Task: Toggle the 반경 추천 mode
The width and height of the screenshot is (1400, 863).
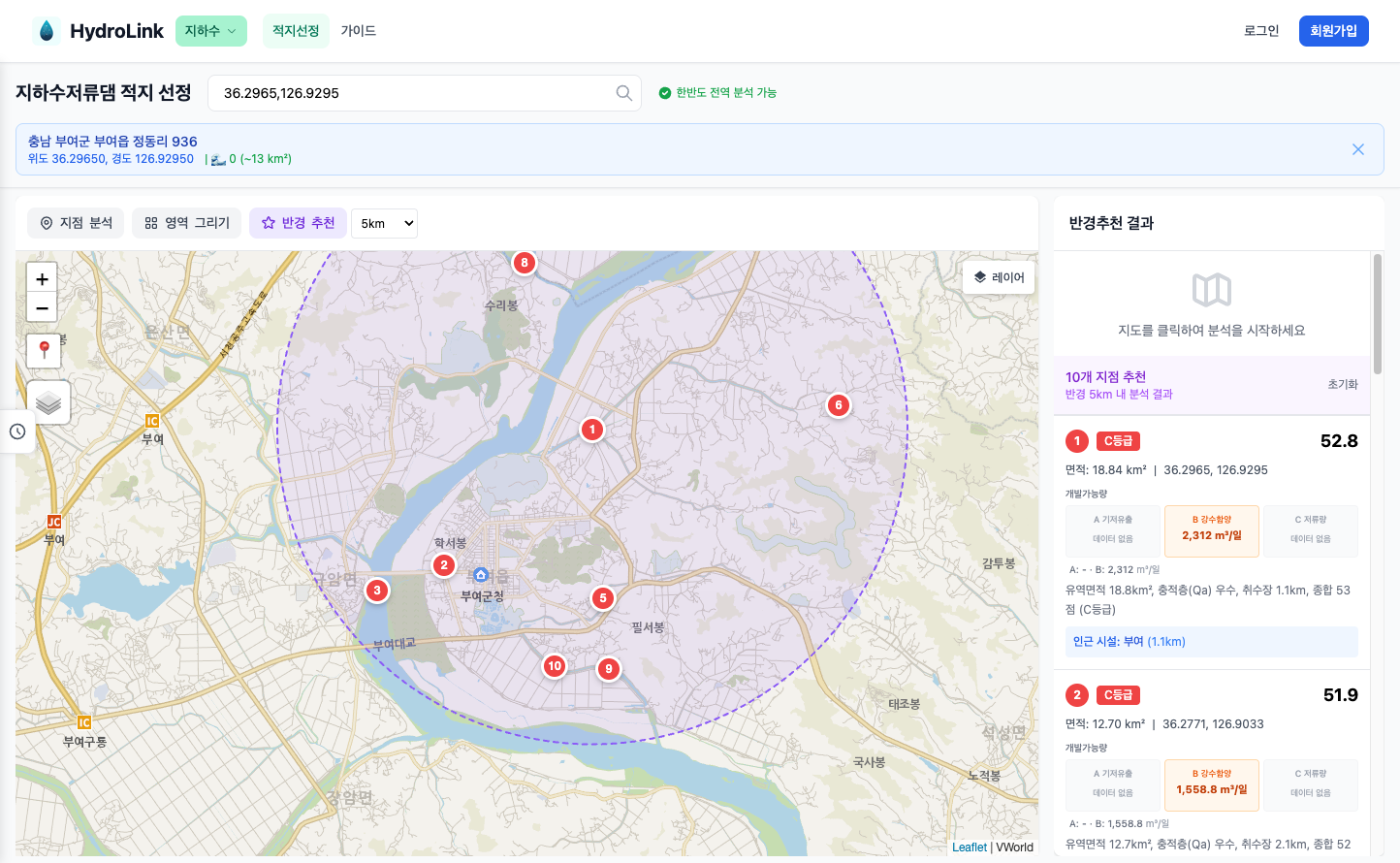Action: [x=298, y=223]
